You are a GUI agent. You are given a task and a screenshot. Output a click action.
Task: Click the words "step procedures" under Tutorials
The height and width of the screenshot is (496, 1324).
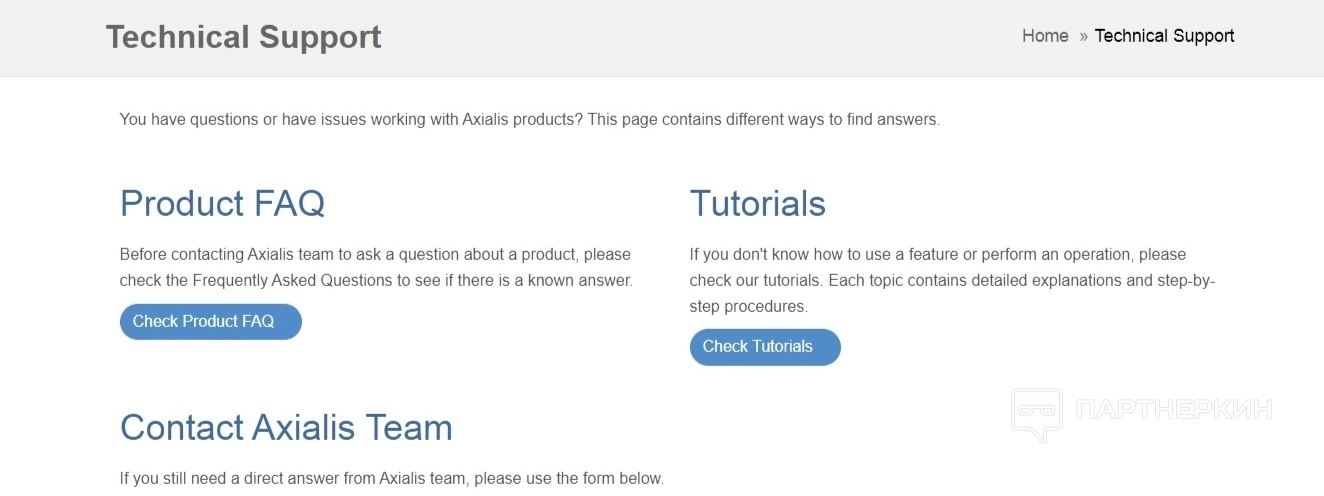click(x=748, y=306)
